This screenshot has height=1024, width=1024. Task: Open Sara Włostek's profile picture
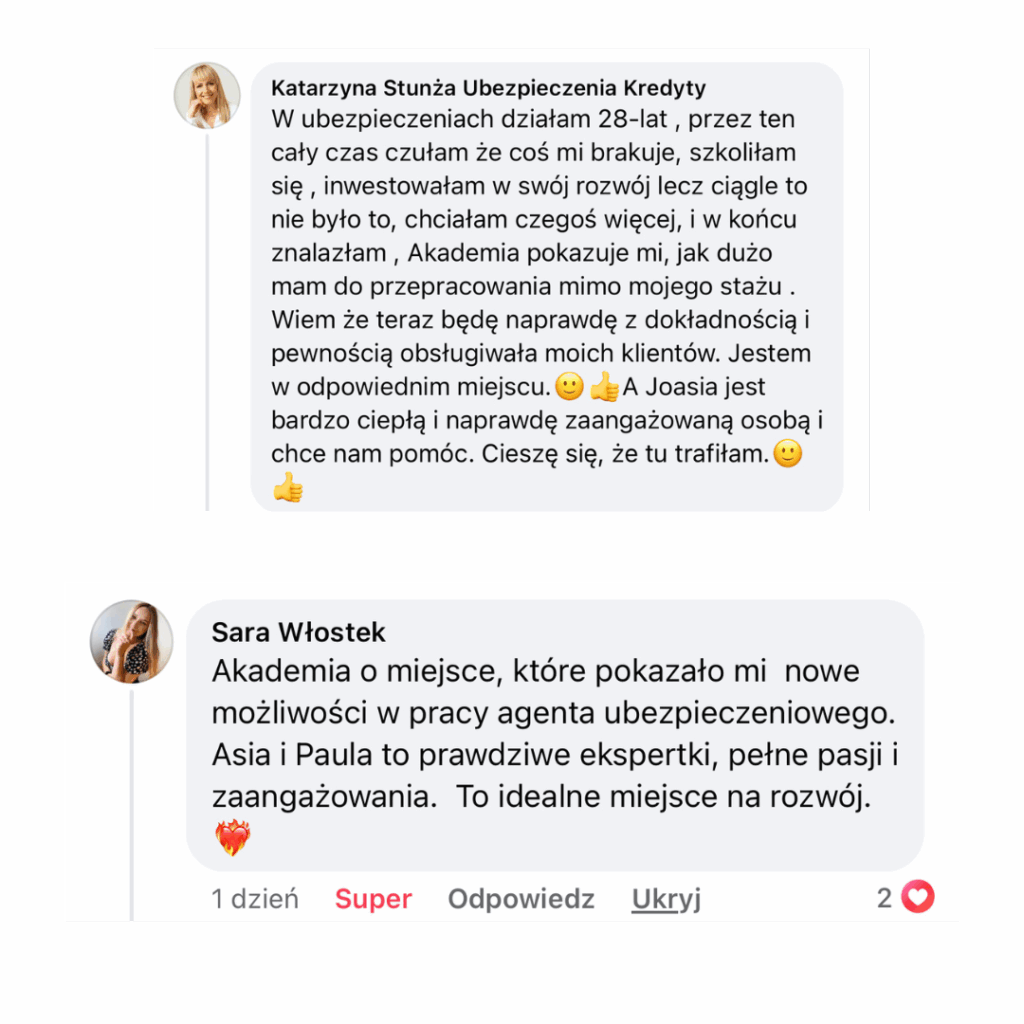tap(131, 641)
